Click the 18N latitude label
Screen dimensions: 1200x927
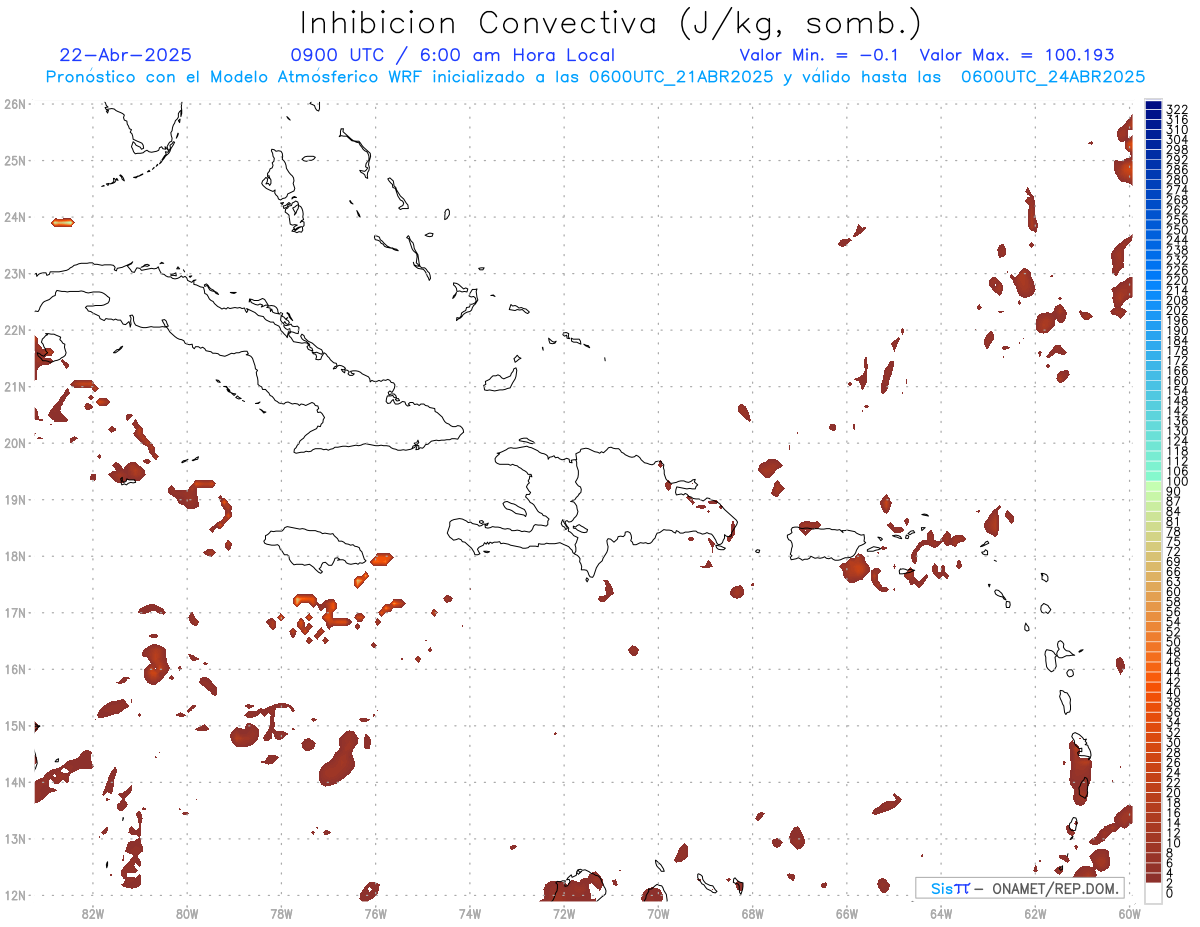point(14,555)
